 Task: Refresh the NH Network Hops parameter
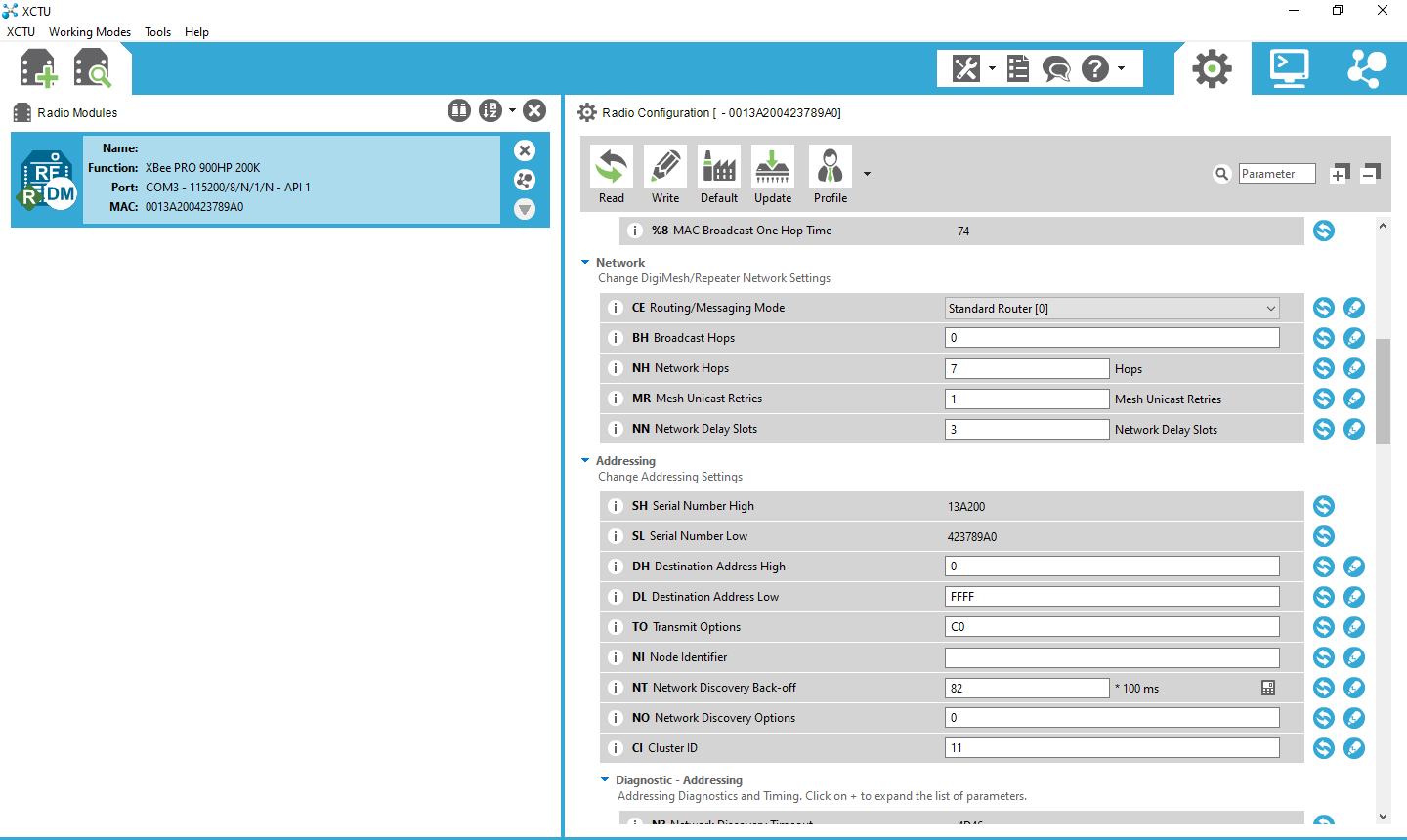tap(1324, 368)
